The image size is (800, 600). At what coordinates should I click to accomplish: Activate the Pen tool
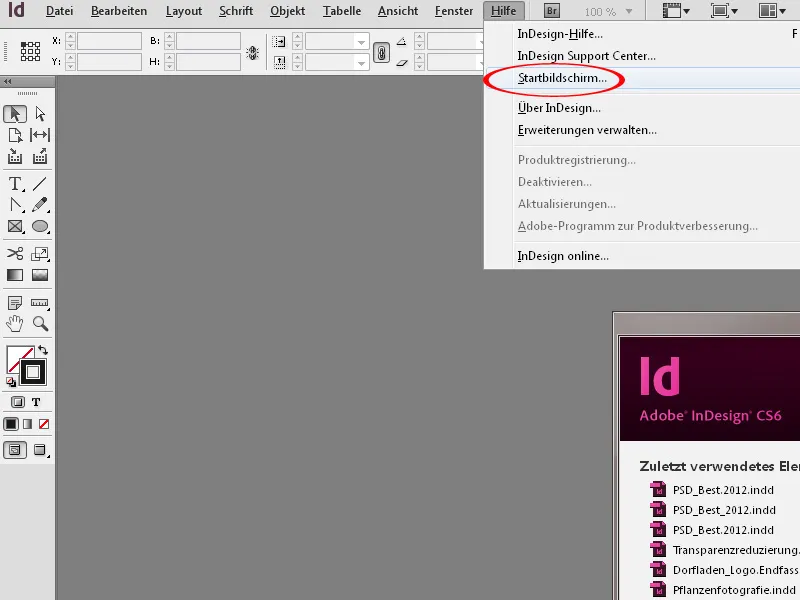pos(15,205)
